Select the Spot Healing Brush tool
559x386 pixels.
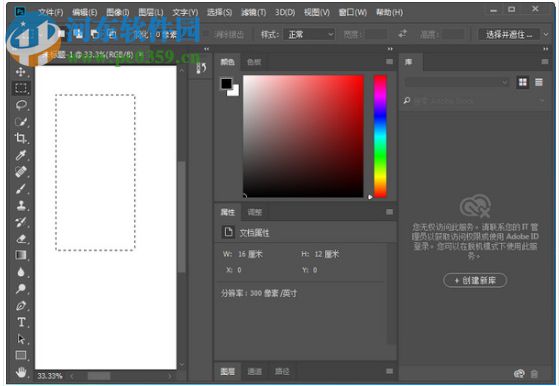pyautogui.click(x=21, y=172)
